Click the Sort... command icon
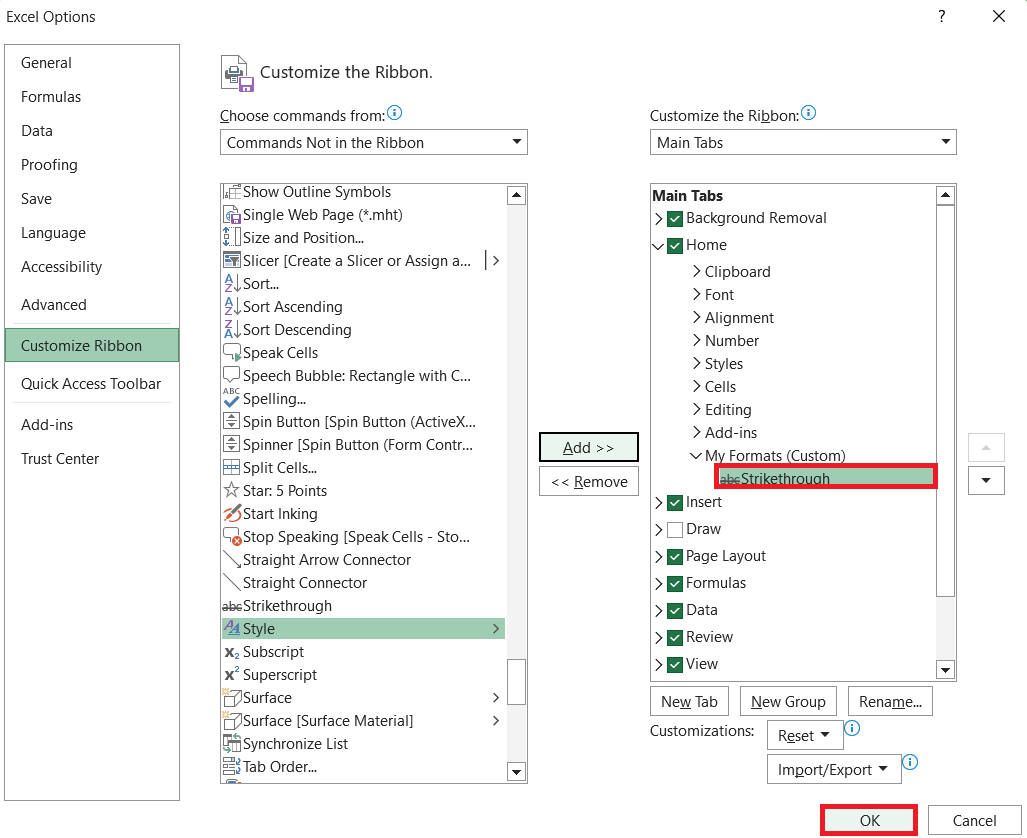The image size is (1027, 838). point(232,284)
